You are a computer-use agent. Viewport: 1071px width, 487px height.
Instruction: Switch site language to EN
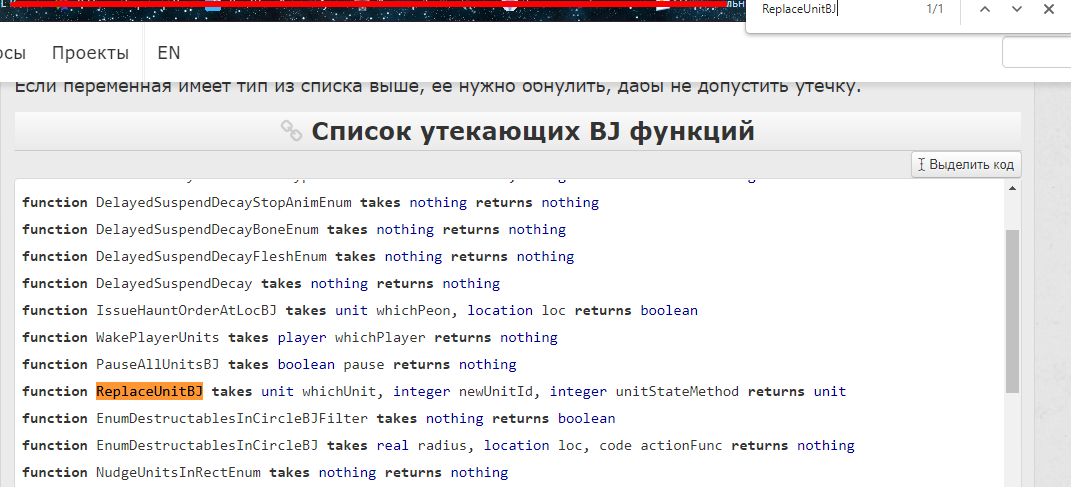tap(169, 53)
